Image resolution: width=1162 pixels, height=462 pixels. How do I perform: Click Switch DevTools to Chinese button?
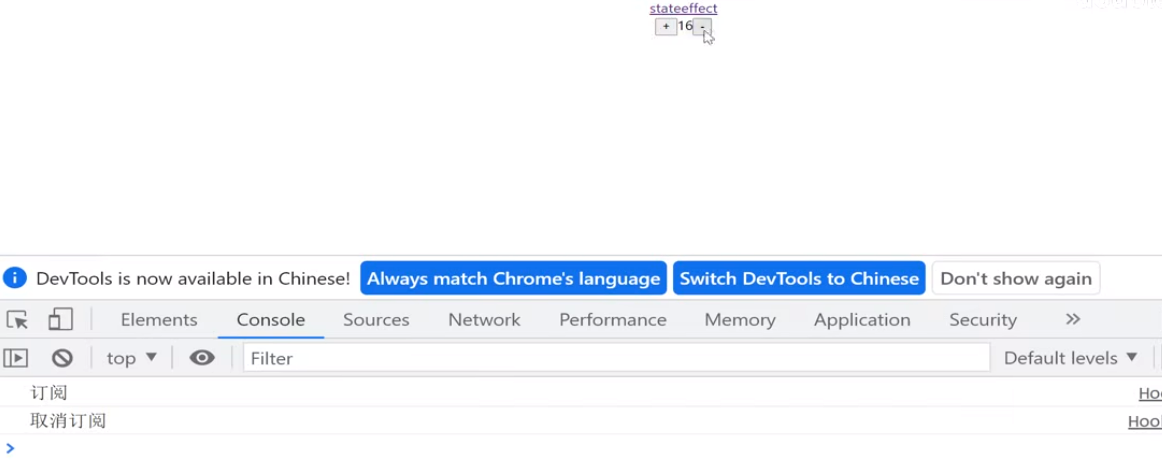pyautogui.click(x=799, y=278)
